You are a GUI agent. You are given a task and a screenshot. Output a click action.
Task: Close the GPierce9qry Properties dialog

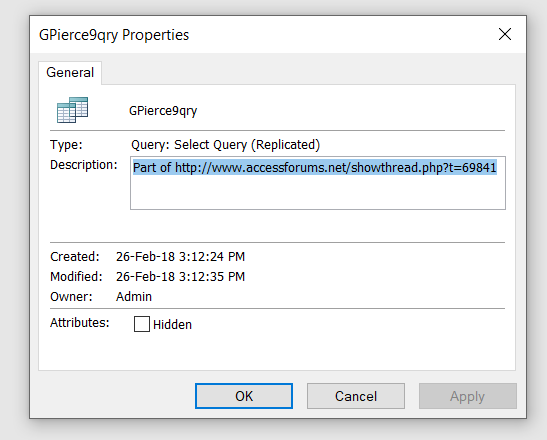click(x=505, y=34)
